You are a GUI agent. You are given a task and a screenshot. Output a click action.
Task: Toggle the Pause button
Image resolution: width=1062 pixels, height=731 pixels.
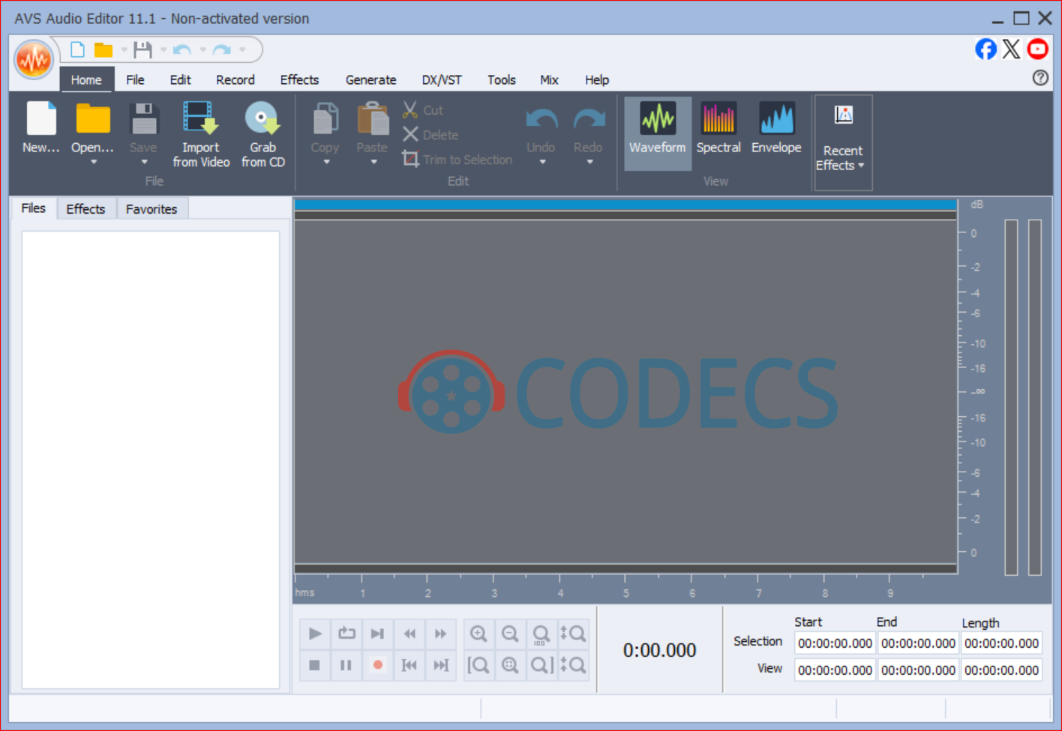[x=346, y=665]
